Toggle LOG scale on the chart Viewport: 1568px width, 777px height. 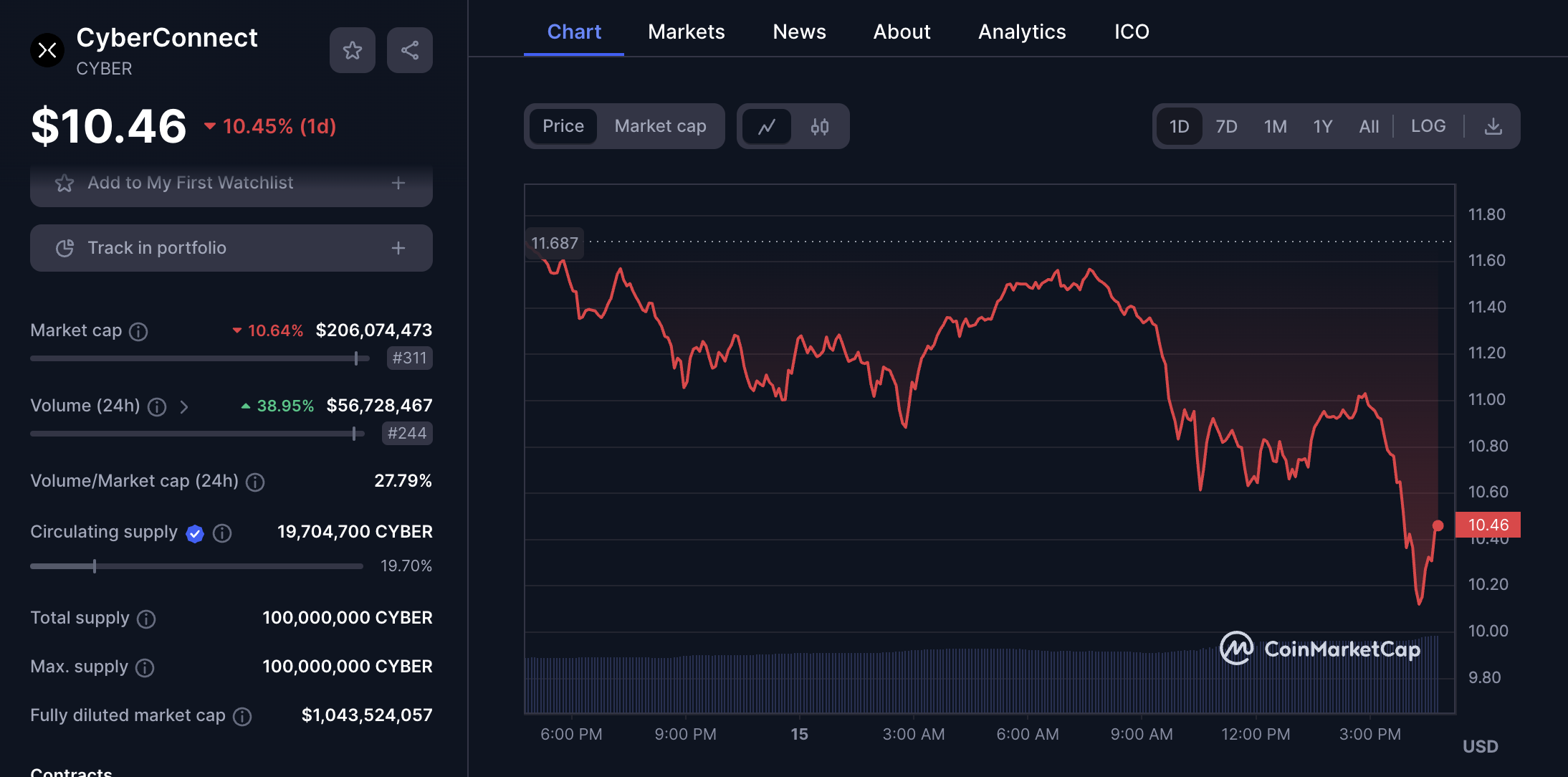click(1428, 126)
